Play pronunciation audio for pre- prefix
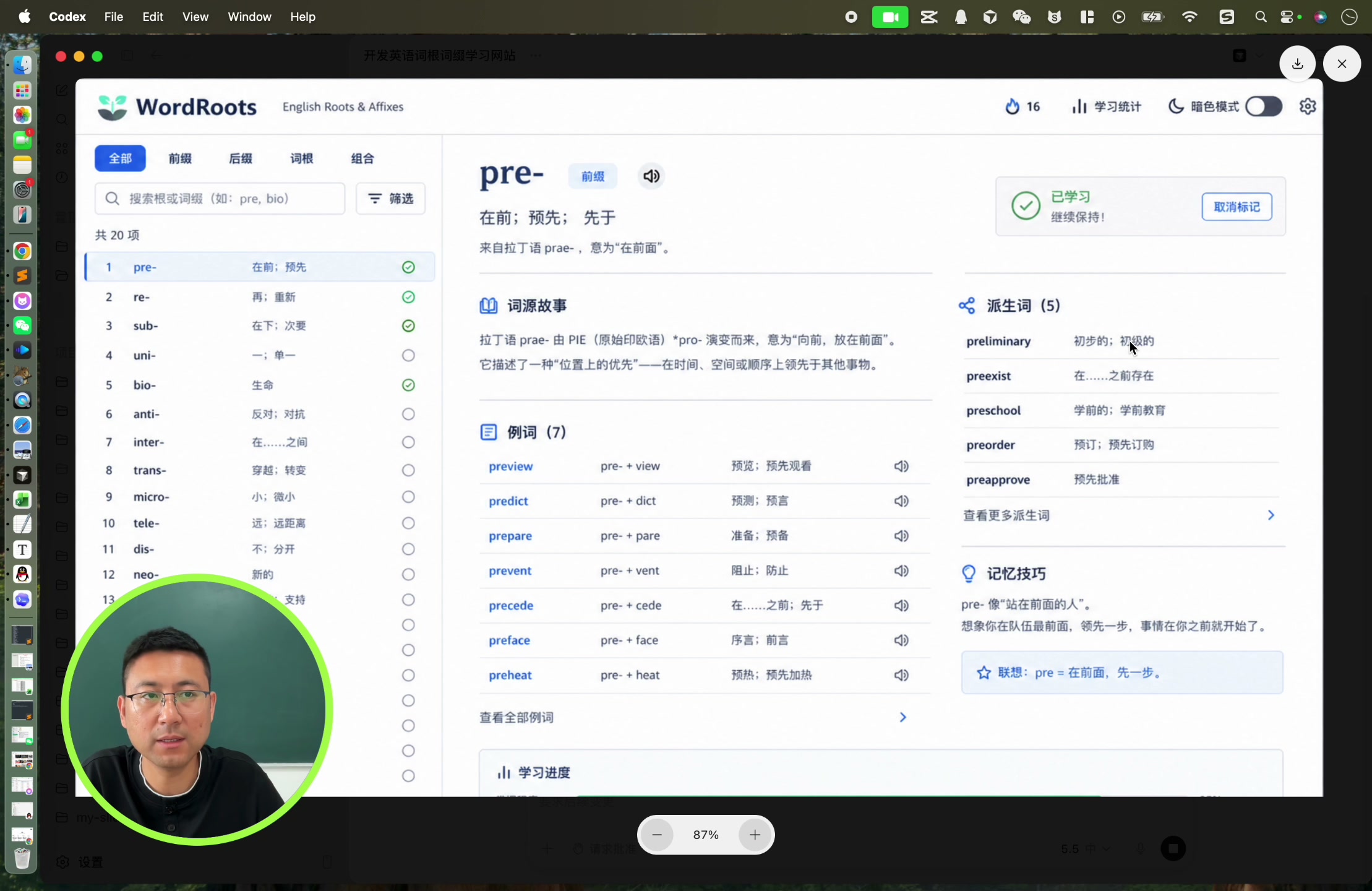 pyautogui.click(x=651, y=176)
